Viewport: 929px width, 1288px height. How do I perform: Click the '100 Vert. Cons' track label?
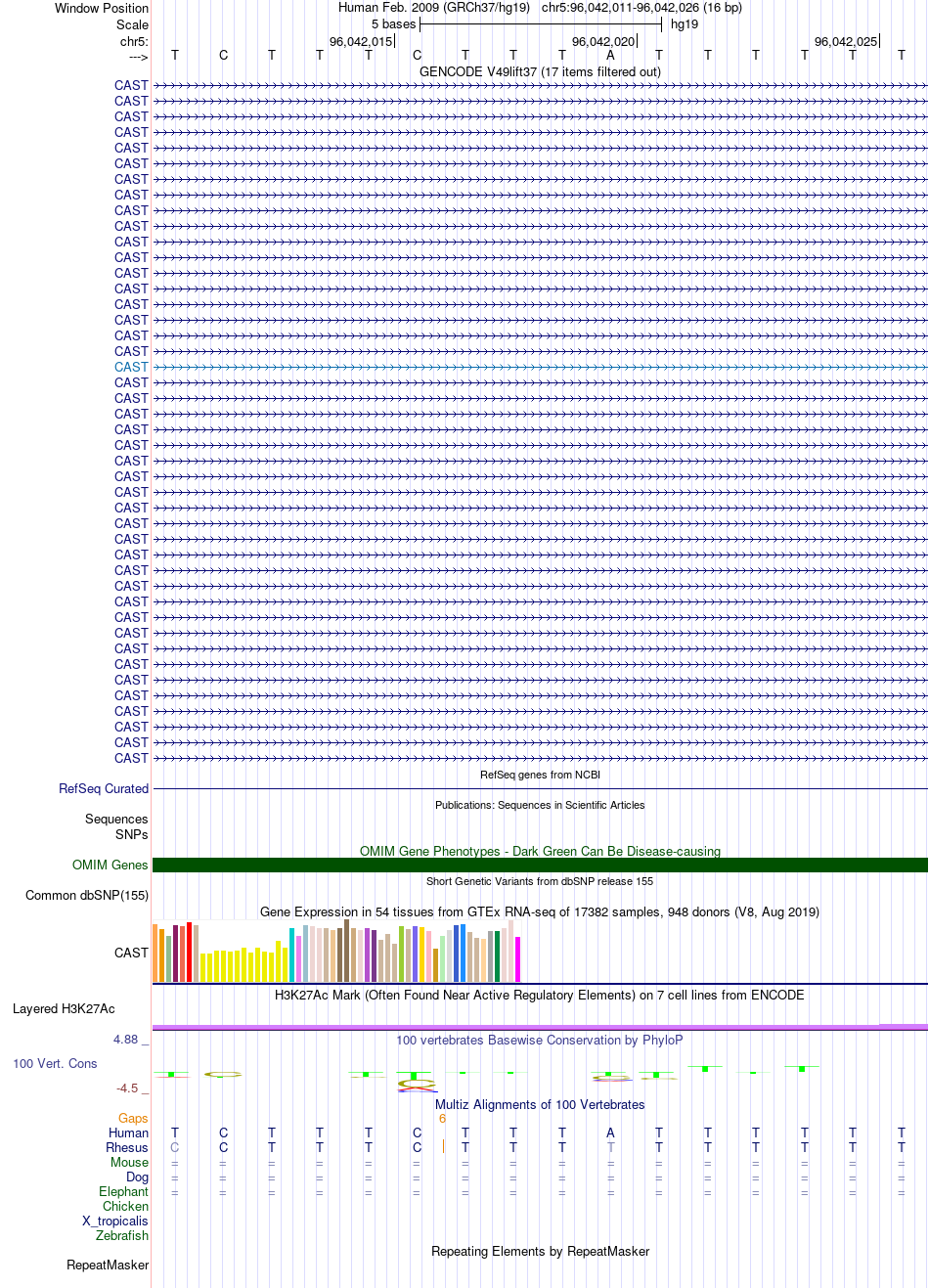55,1064
